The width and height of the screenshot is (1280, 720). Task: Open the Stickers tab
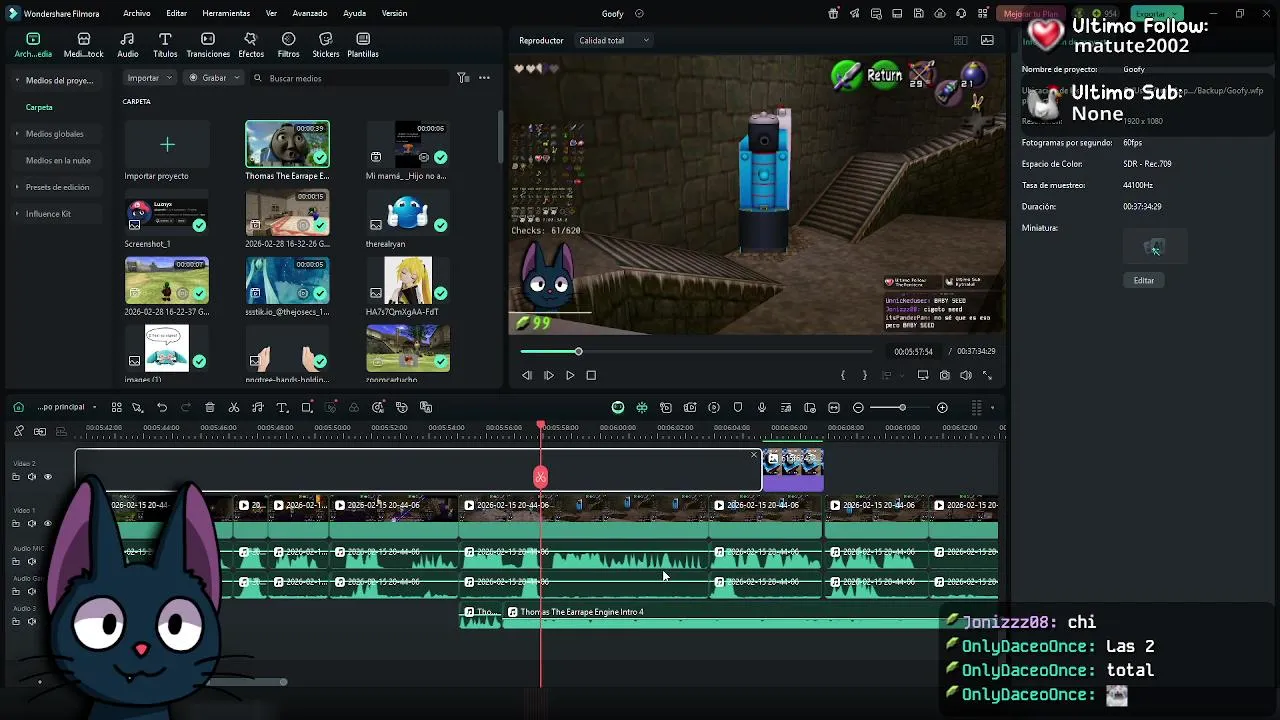click(325, 45)
